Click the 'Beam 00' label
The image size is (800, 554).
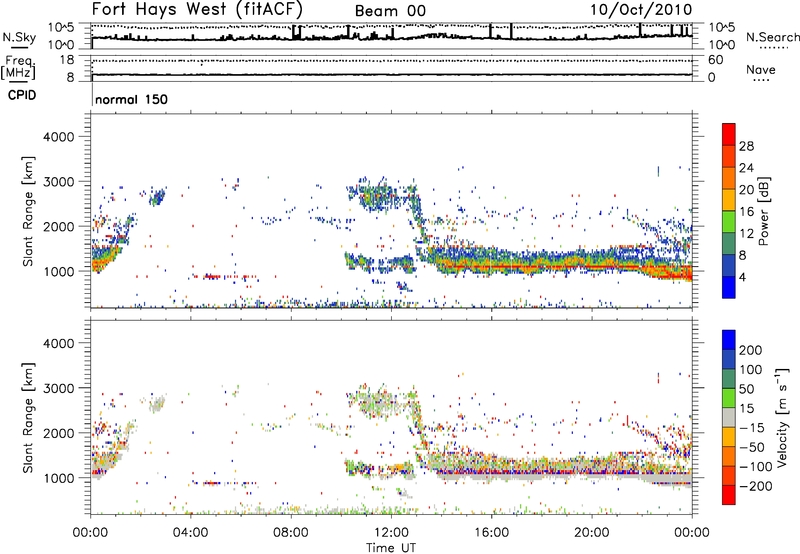[390, 11]
